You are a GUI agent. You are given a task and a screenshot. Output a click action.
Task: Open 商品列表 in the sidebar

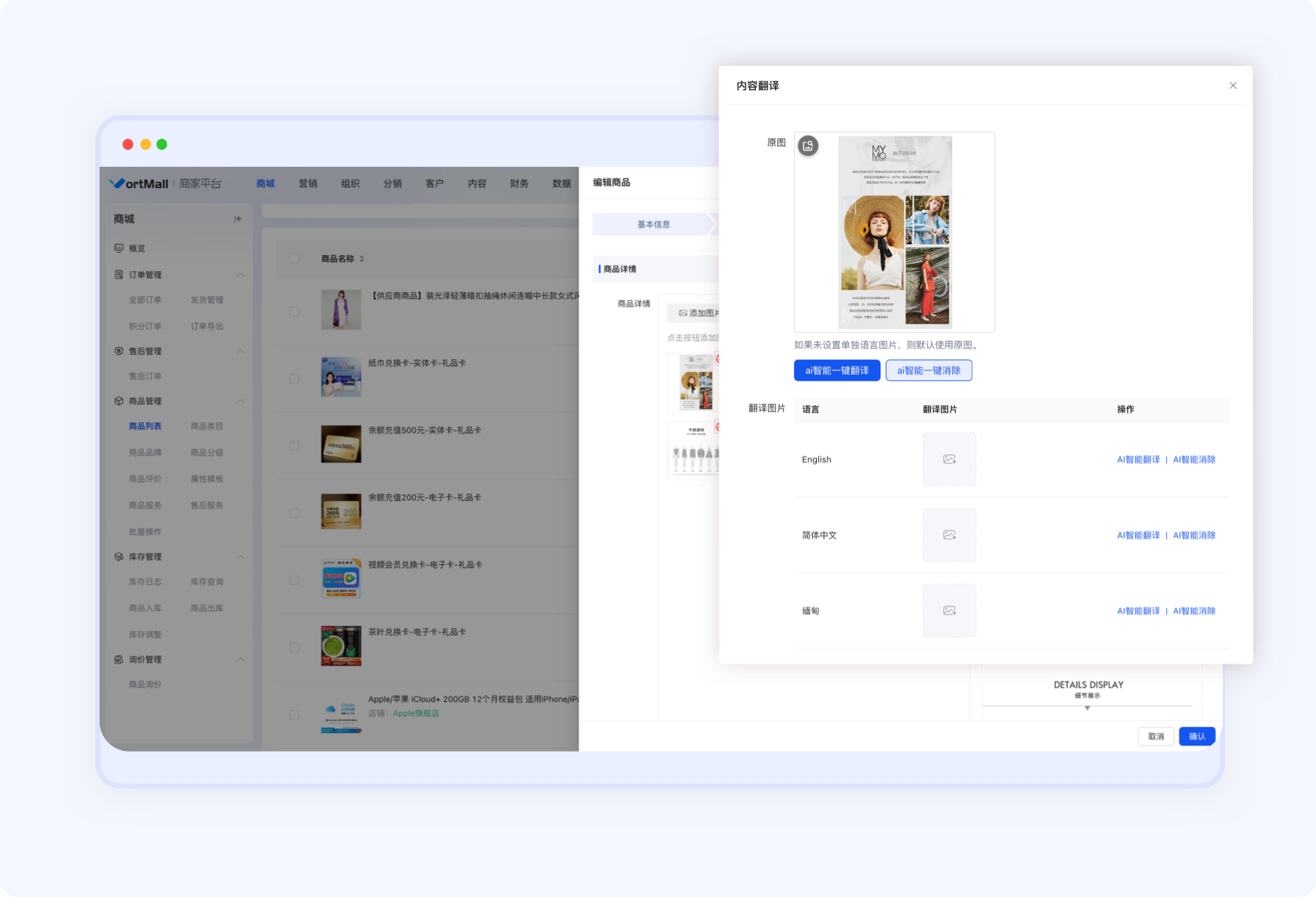pos(145,426)
